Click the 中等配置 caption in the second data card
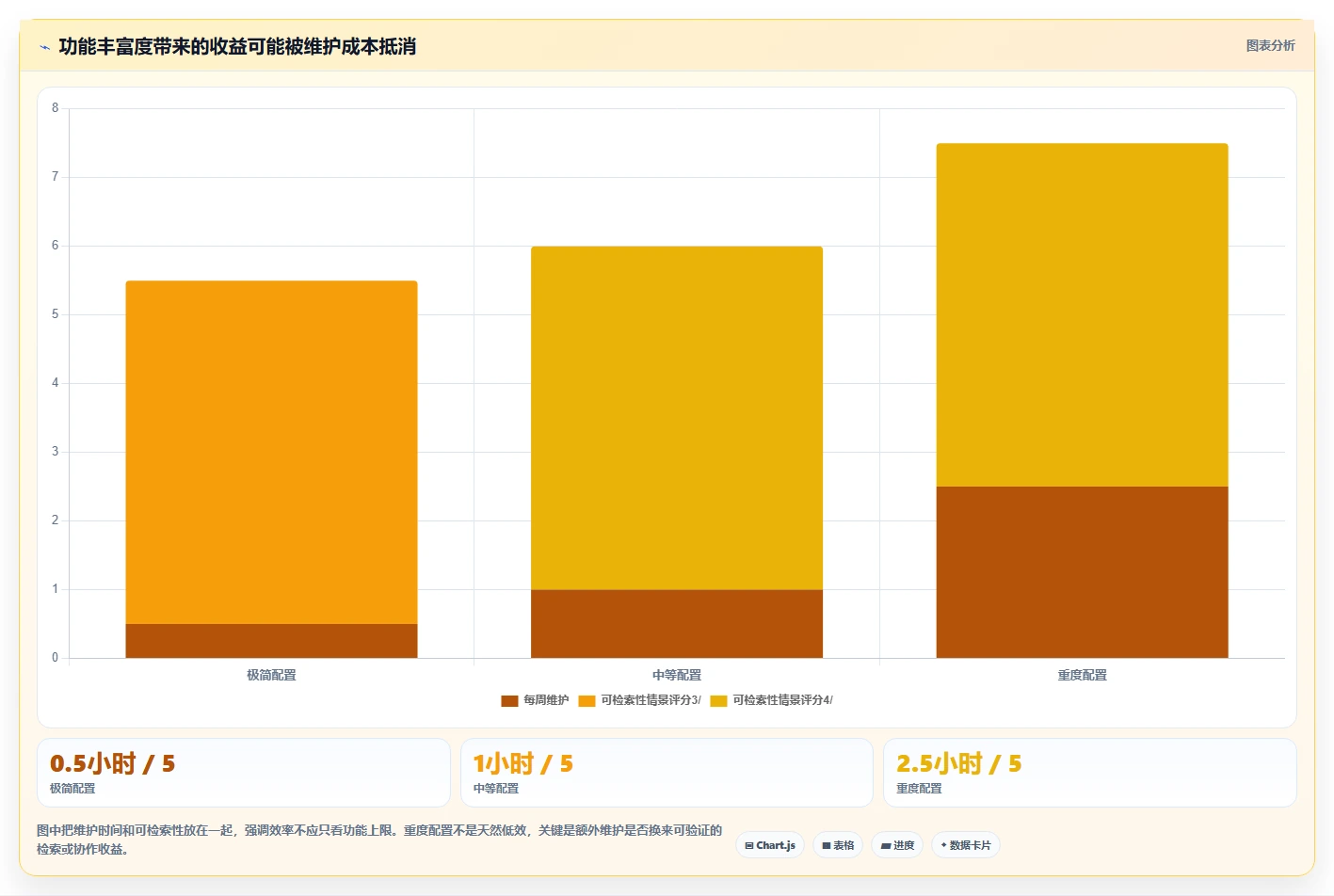The height and width of the screenshot is (896, 1334). (496, 789)
